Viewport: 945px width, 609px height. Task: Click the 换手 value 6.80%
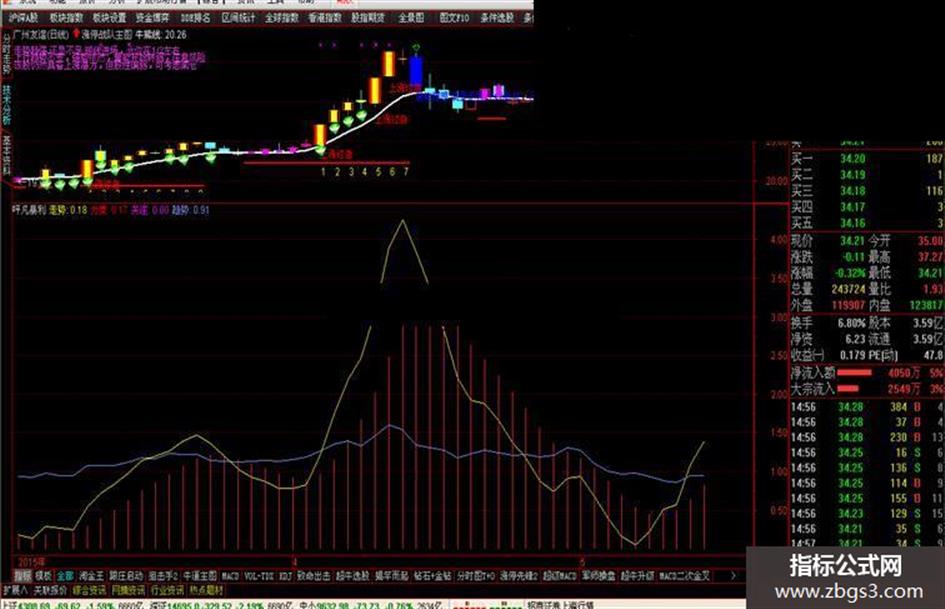(852, 323)
